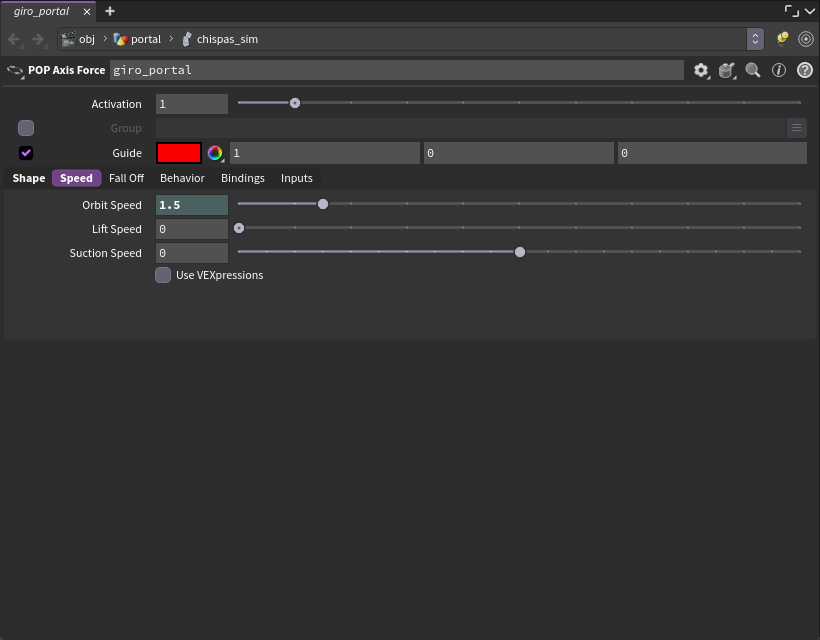The image size is (820, 640).
Task: Click the portal path segment
Action: tap(146, 39)
